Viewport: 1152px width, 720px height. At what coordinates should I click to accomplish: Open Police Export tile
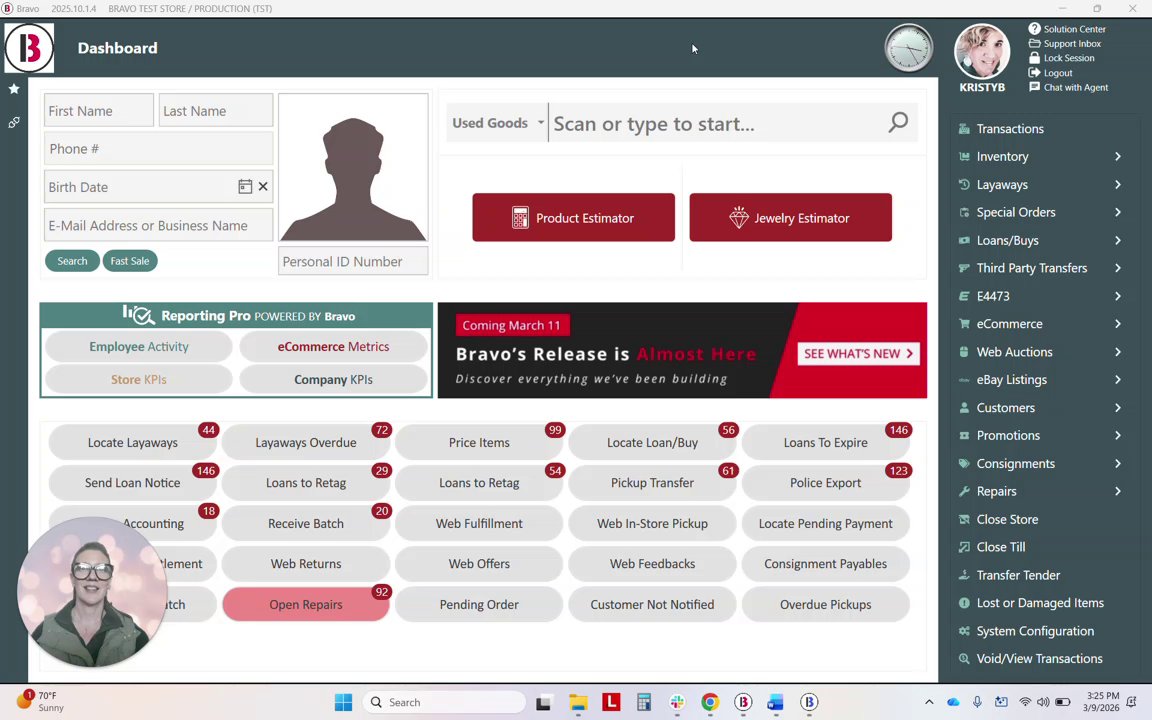[826, 483]
